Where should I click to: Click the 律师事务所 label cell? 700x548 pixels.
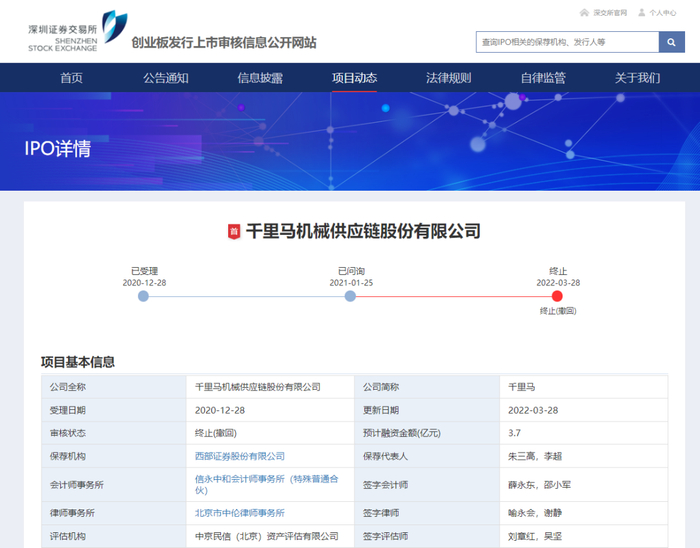[113, 513]
